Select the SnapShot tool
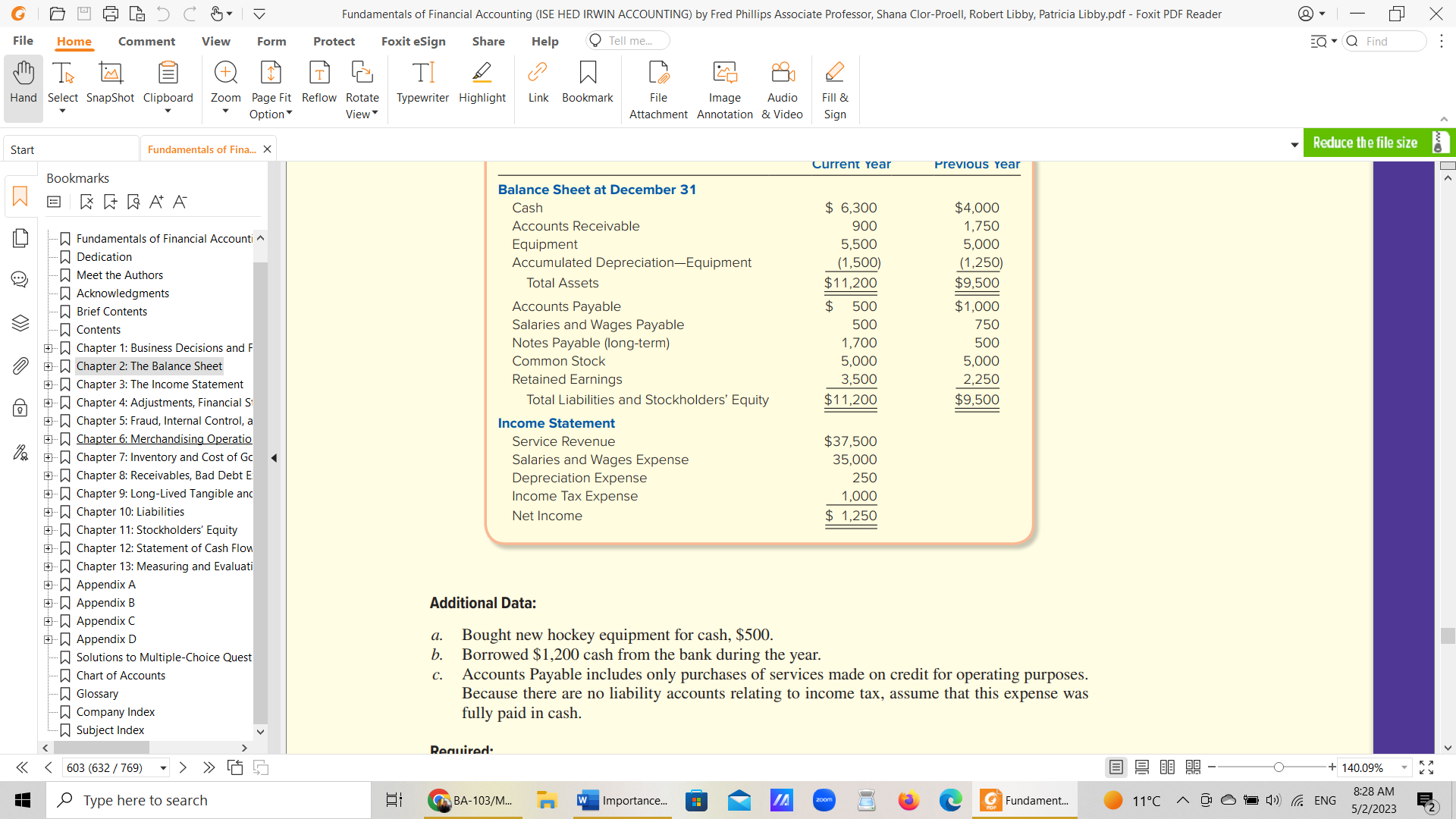Image resolution: width=1456 pixels, height=819 pixels. click(x=109, y=83)
